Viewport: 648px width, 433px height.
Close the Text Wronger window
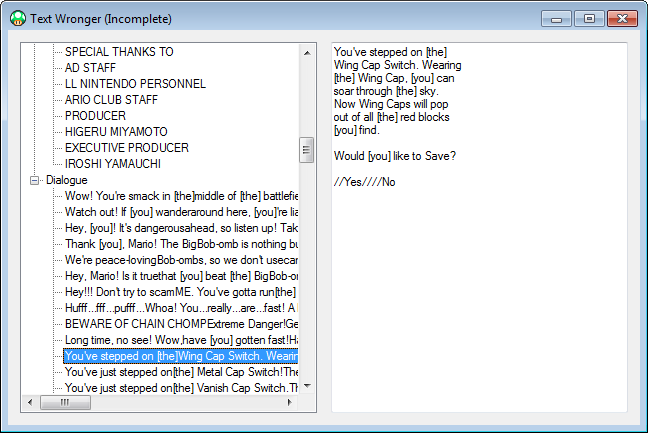point(622,19)
